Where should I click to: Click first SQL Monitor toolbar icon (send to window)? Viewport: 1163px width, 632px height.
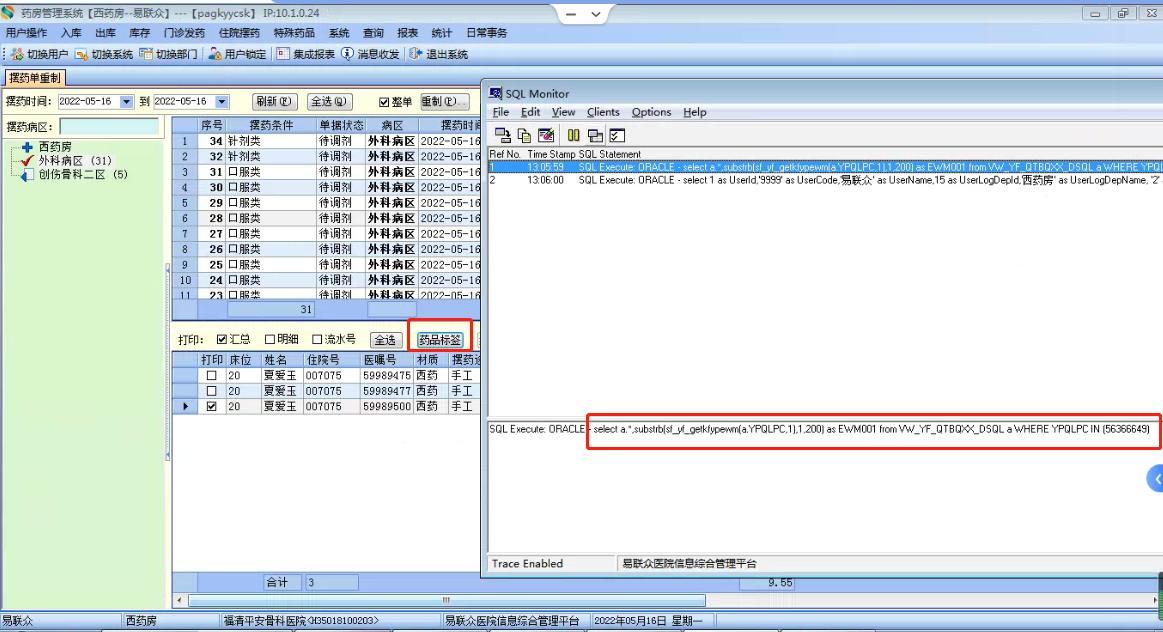tap(502, 135)
